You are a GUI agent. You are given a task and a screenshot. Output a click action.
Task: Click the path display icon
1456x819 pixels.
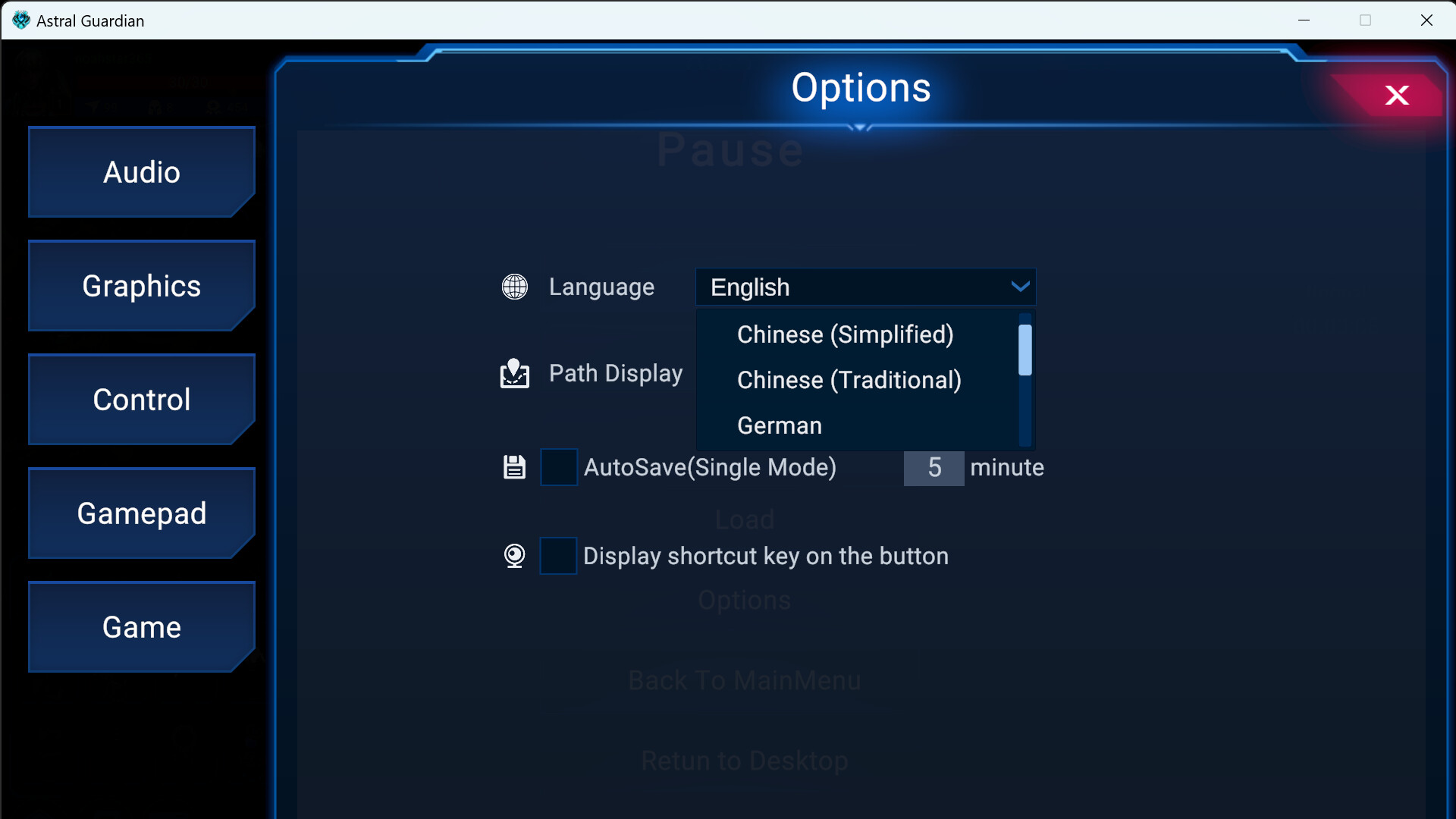tap(515, 373)
